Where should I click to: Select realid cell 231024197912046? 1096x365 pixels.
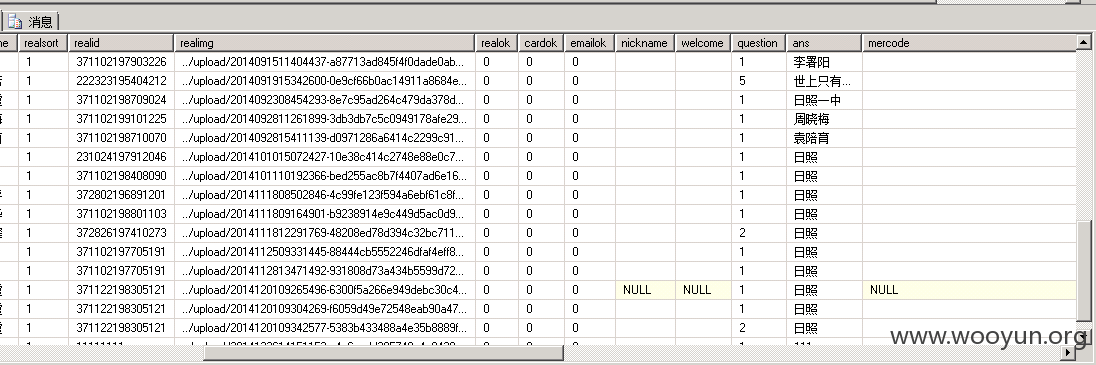[x=121, y=157]
